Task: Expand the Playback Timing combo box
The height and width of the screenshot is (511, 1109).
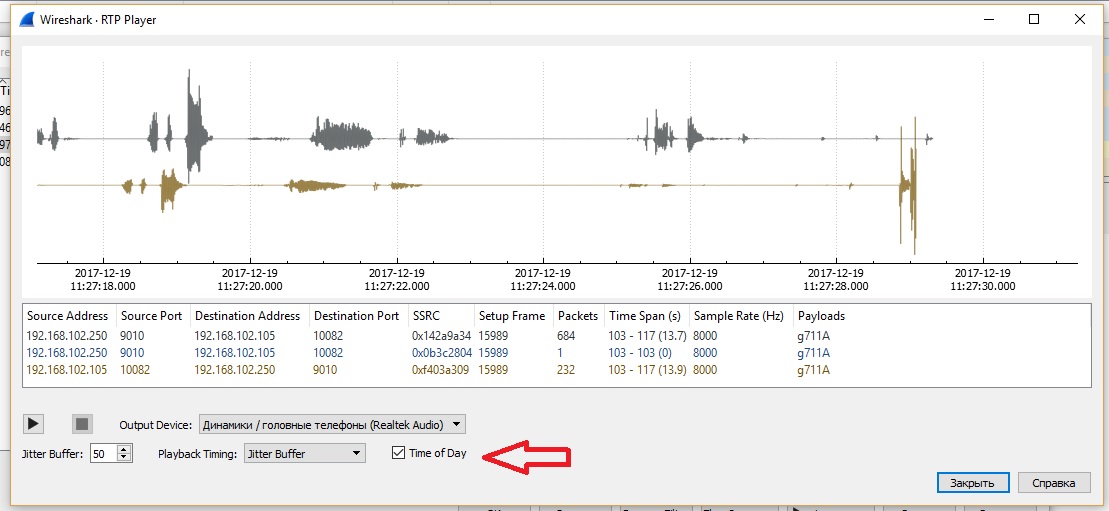Action: click(x=305, y=453)
